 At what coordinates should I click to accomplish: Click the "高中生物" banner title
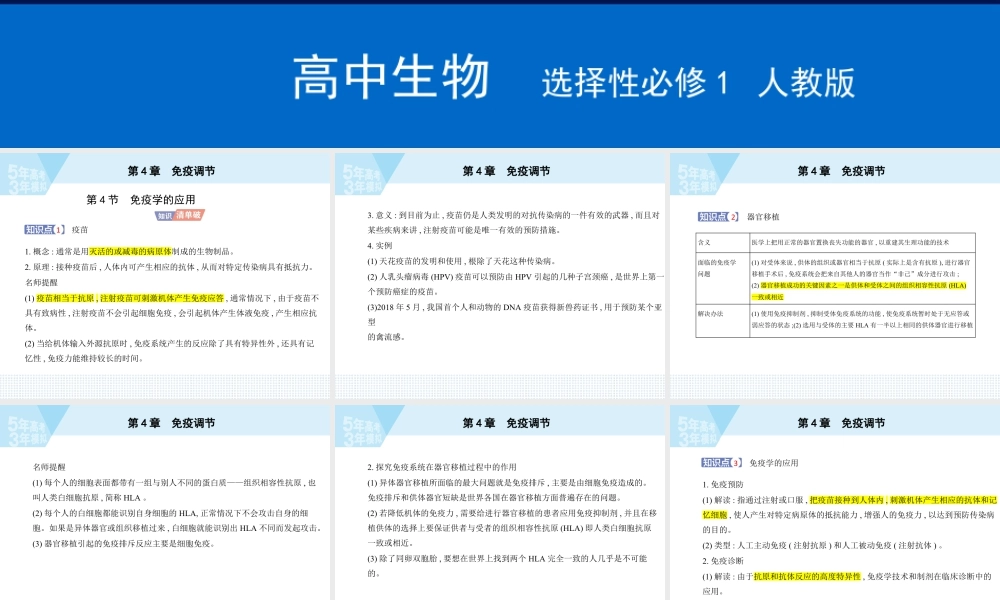pyautogui.click(x=391, y=77)
